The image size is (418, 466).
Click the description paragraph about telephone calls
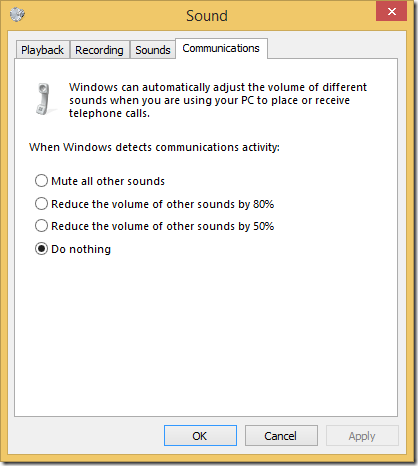coord(218,100)
